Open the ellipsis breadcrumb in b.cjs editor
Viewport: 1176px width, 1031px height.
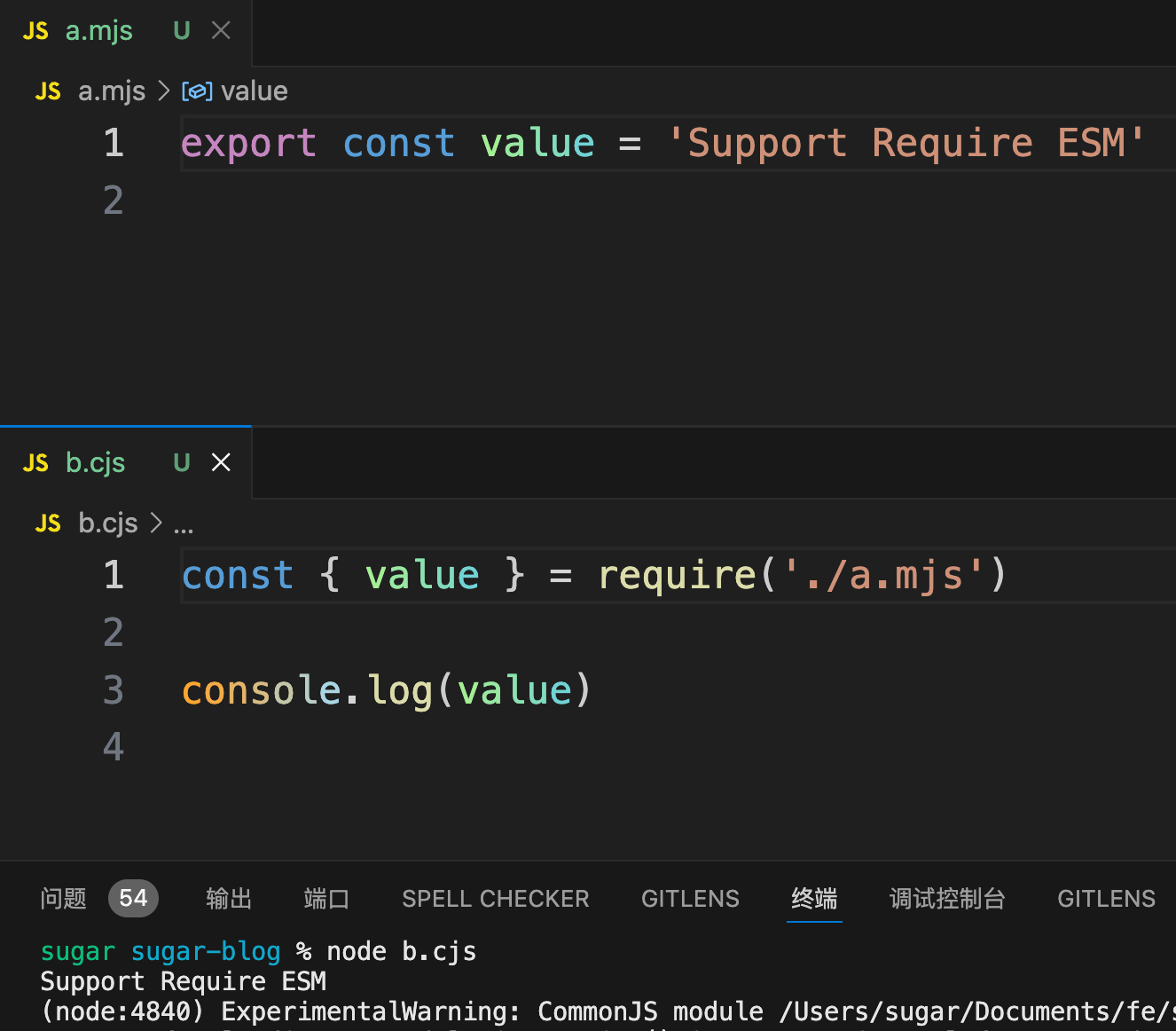(183, 525)
